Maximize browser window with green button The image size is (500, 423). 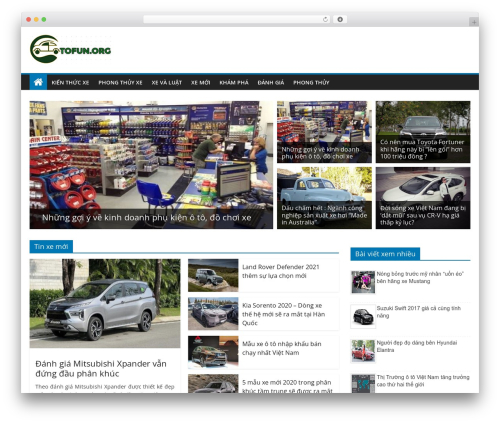coord(44,19)
